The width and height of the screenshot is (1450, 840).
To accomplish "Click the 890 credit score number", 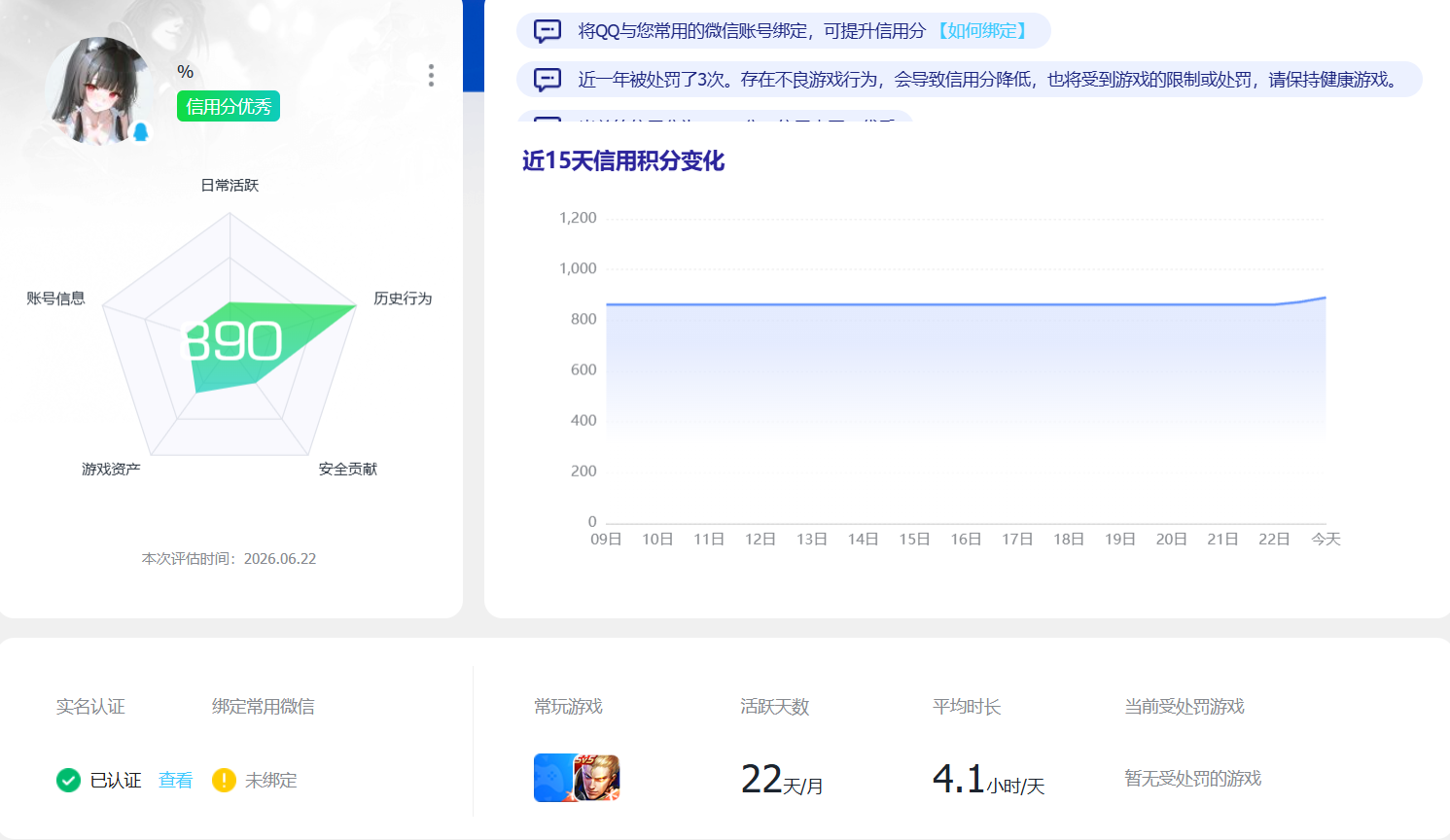I will 233,341.
